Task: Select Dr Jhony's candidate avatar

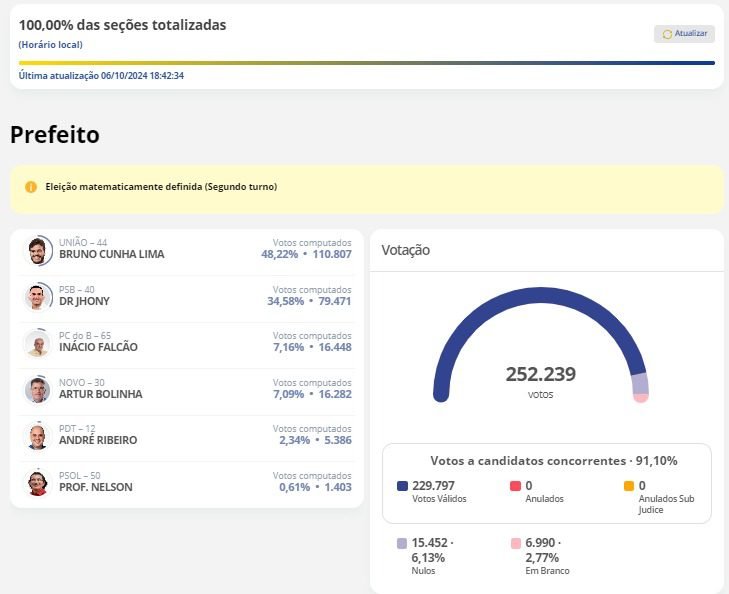Action: coord(37,297)
